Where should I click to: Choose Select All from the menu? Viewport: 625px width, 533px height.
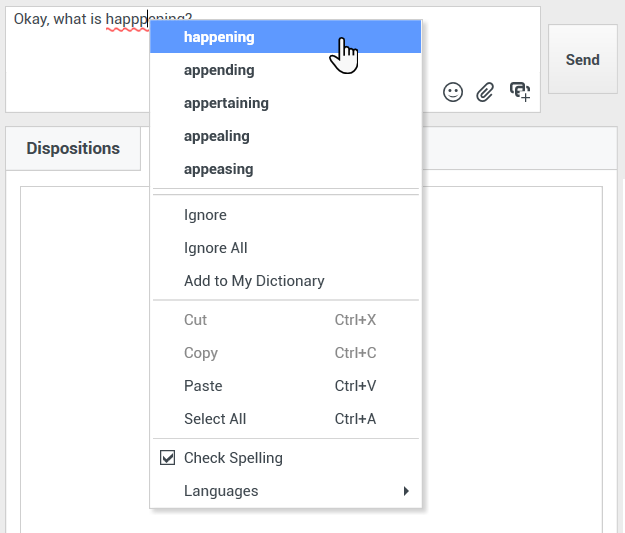(x=215, y=419)
